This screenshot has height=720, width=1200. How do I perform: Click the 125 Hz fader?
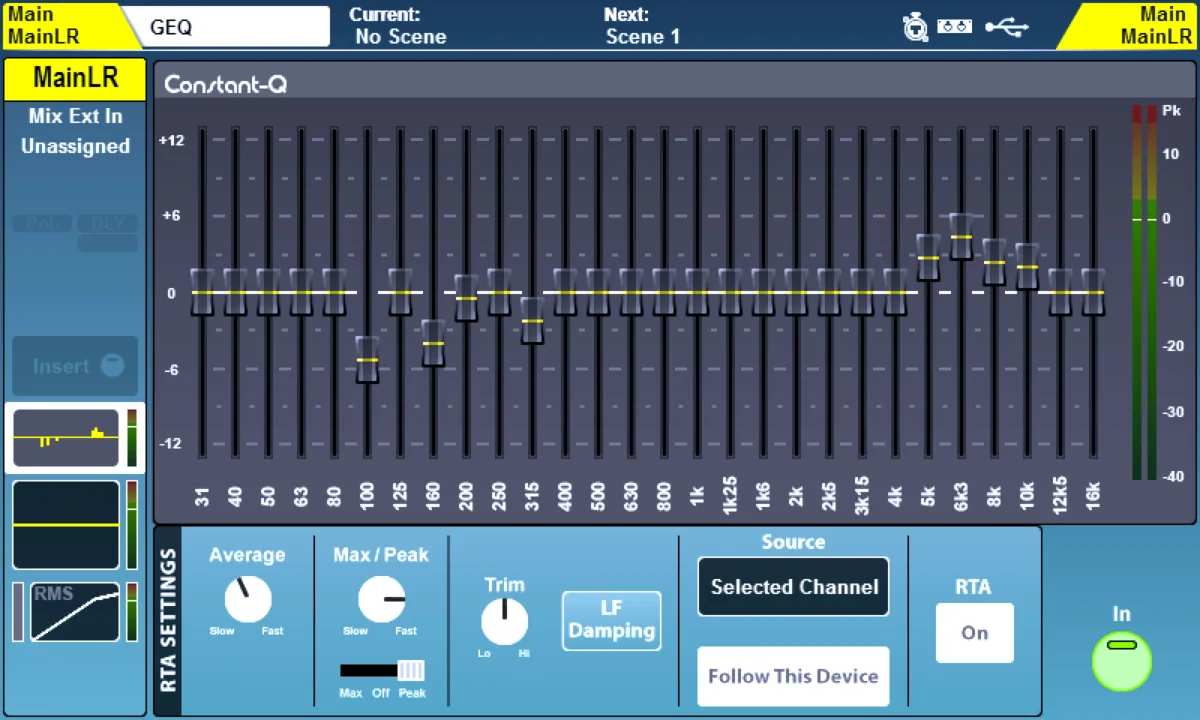pyautogui.click(x=400, y=292)
